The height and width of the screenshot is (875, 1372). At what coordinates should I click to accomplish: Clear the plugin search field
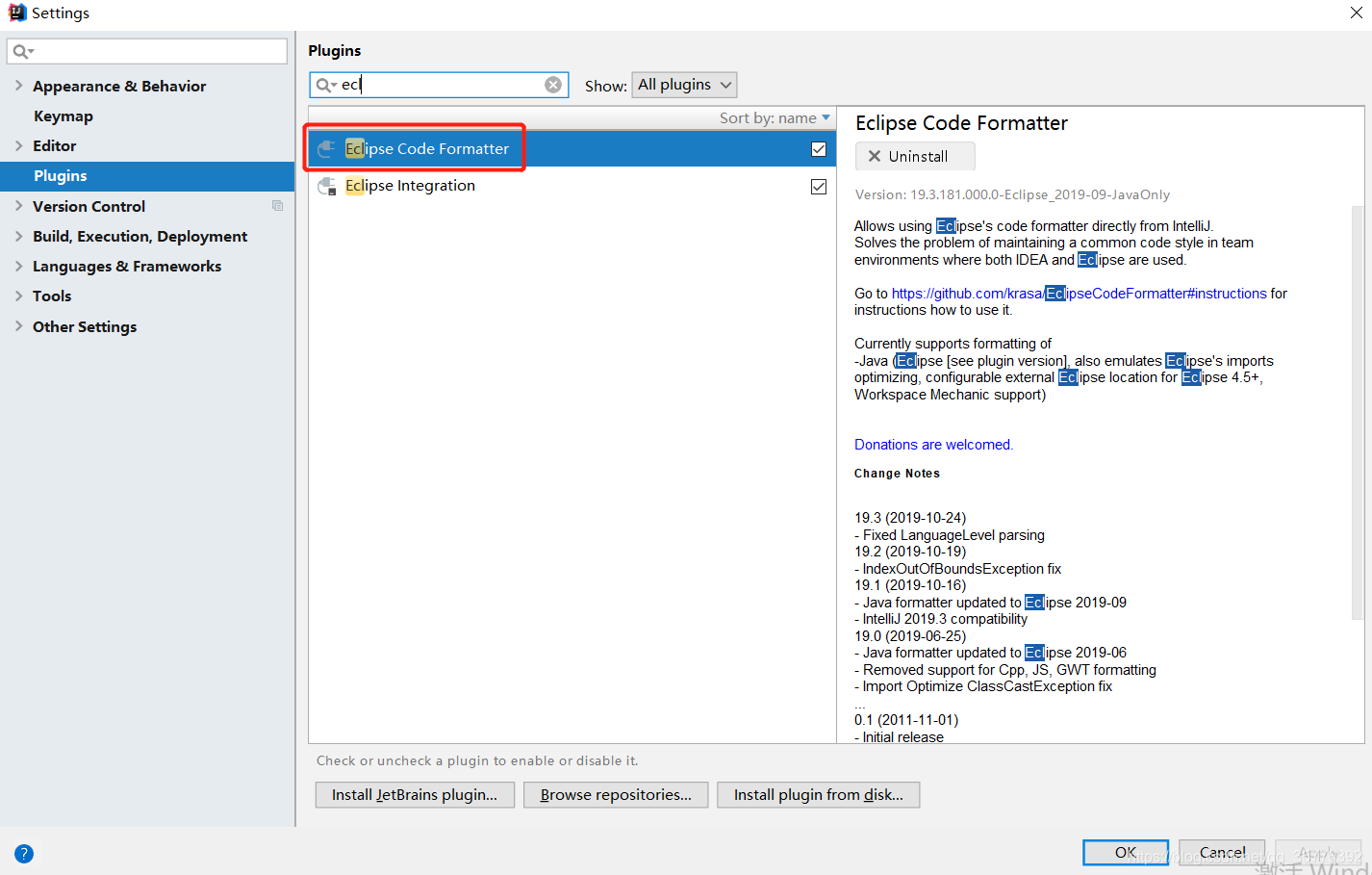click(553, 84)
